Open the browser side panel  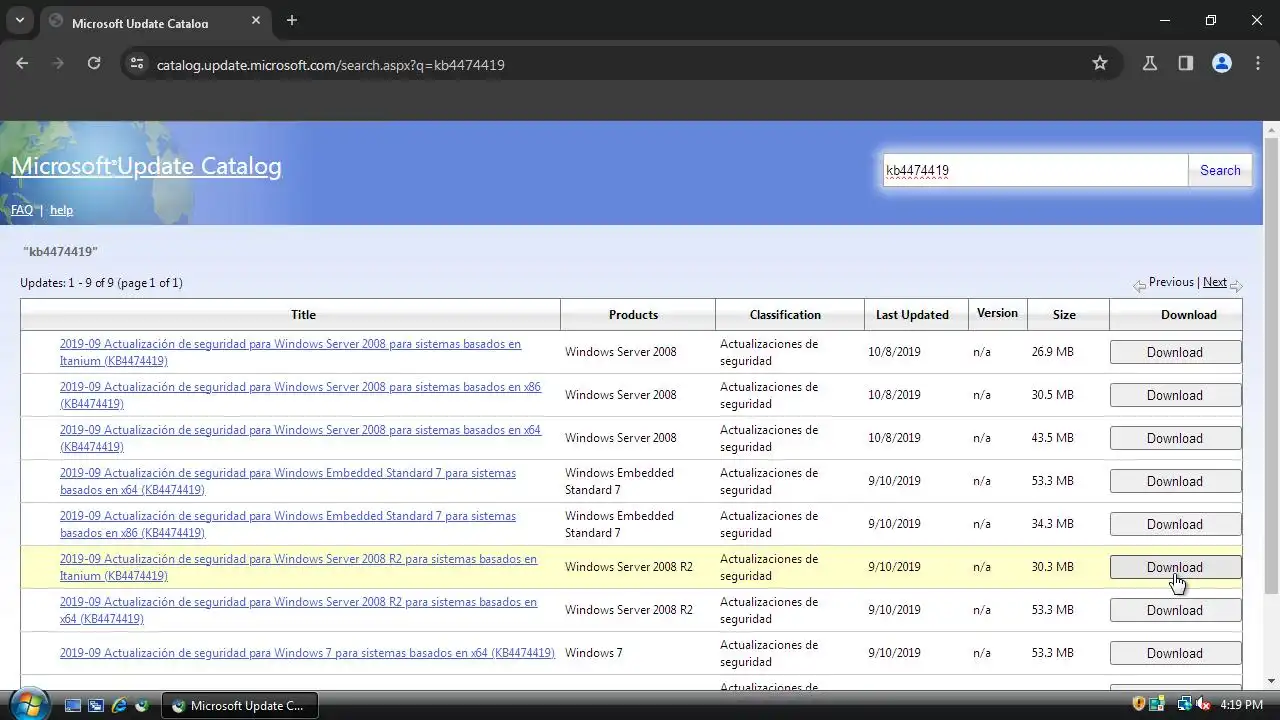[1186, 63]
